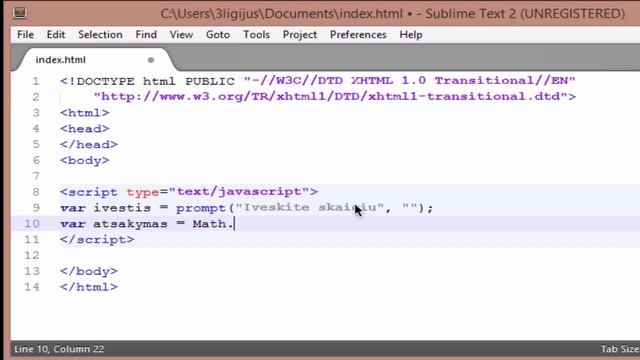Open the Edit menu

point(56,35)
